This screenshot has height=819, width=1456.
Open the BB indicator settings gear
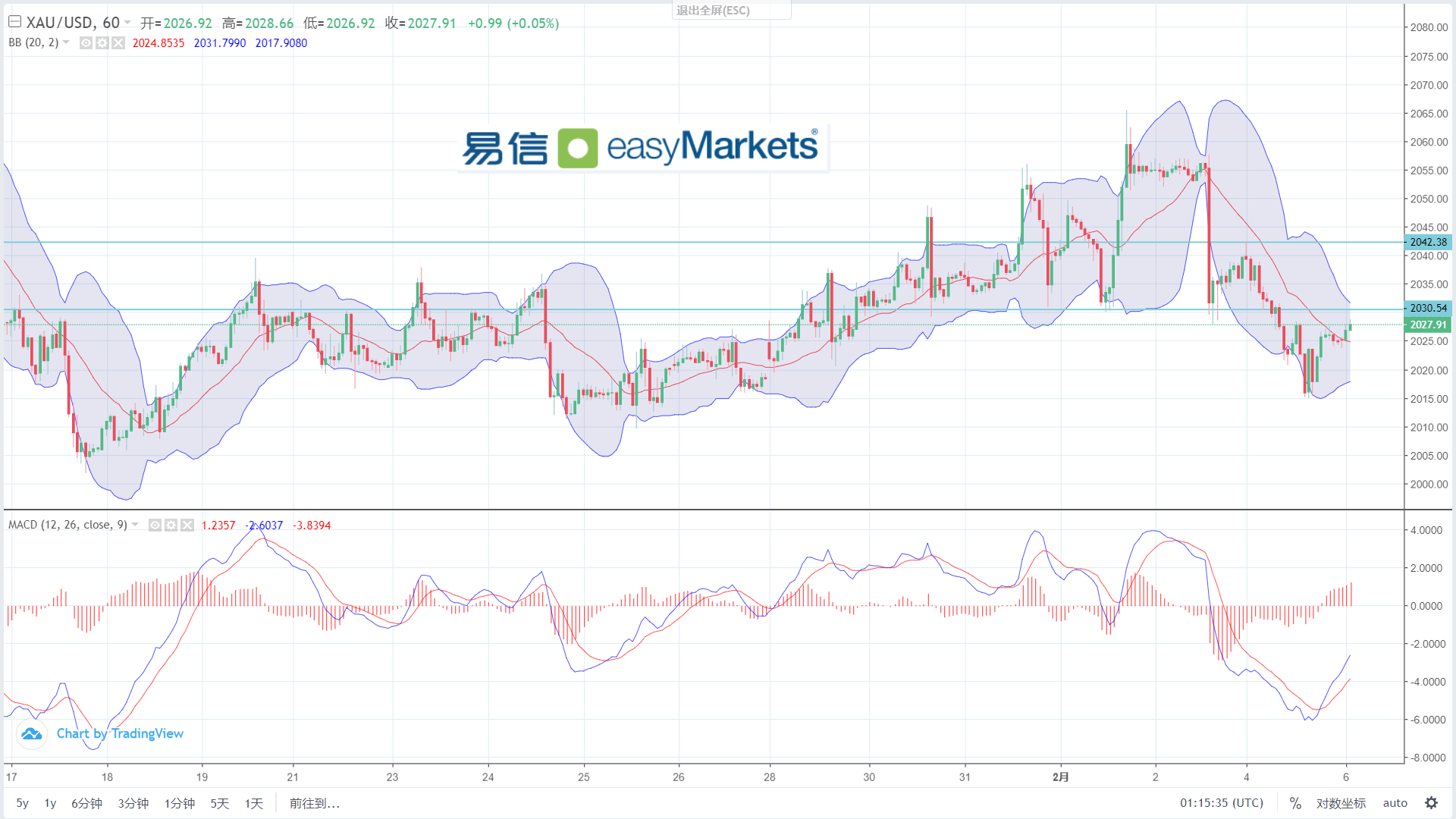click(102, 43)
